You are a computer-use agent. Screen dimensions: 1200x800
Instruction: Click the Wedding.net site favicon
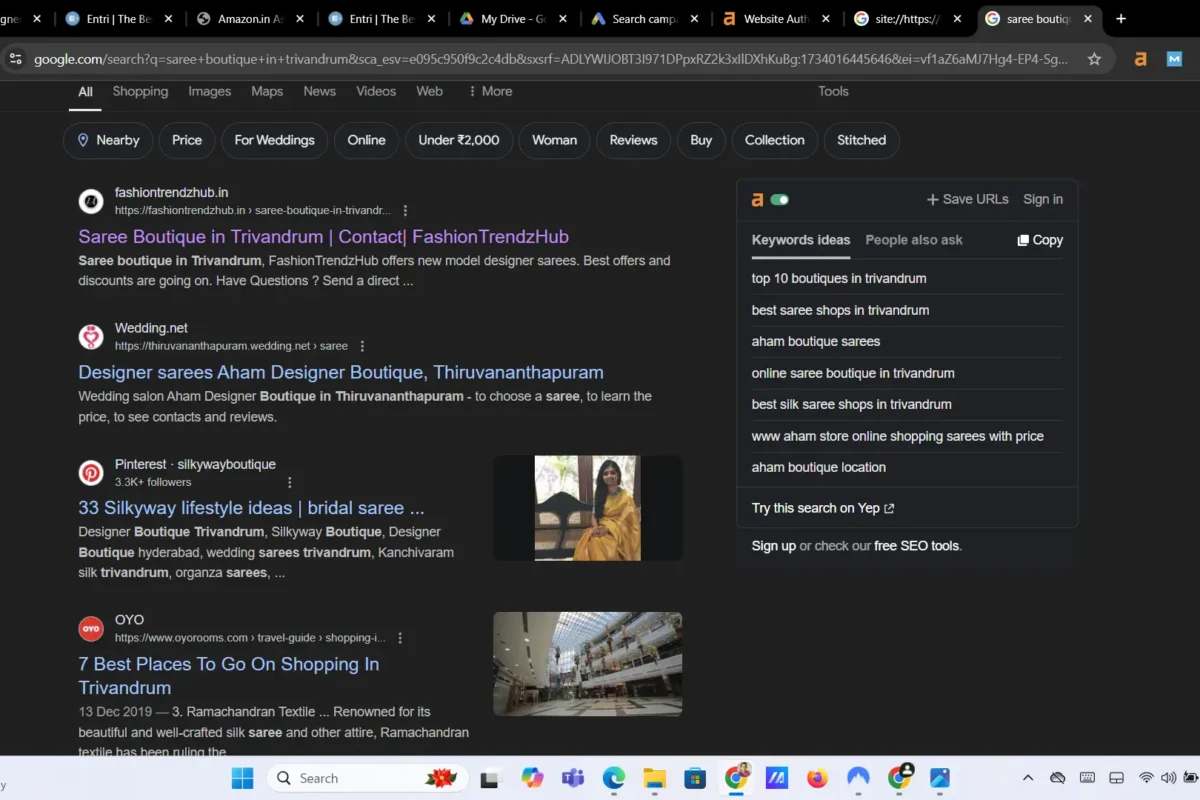[x=91, y=337]
